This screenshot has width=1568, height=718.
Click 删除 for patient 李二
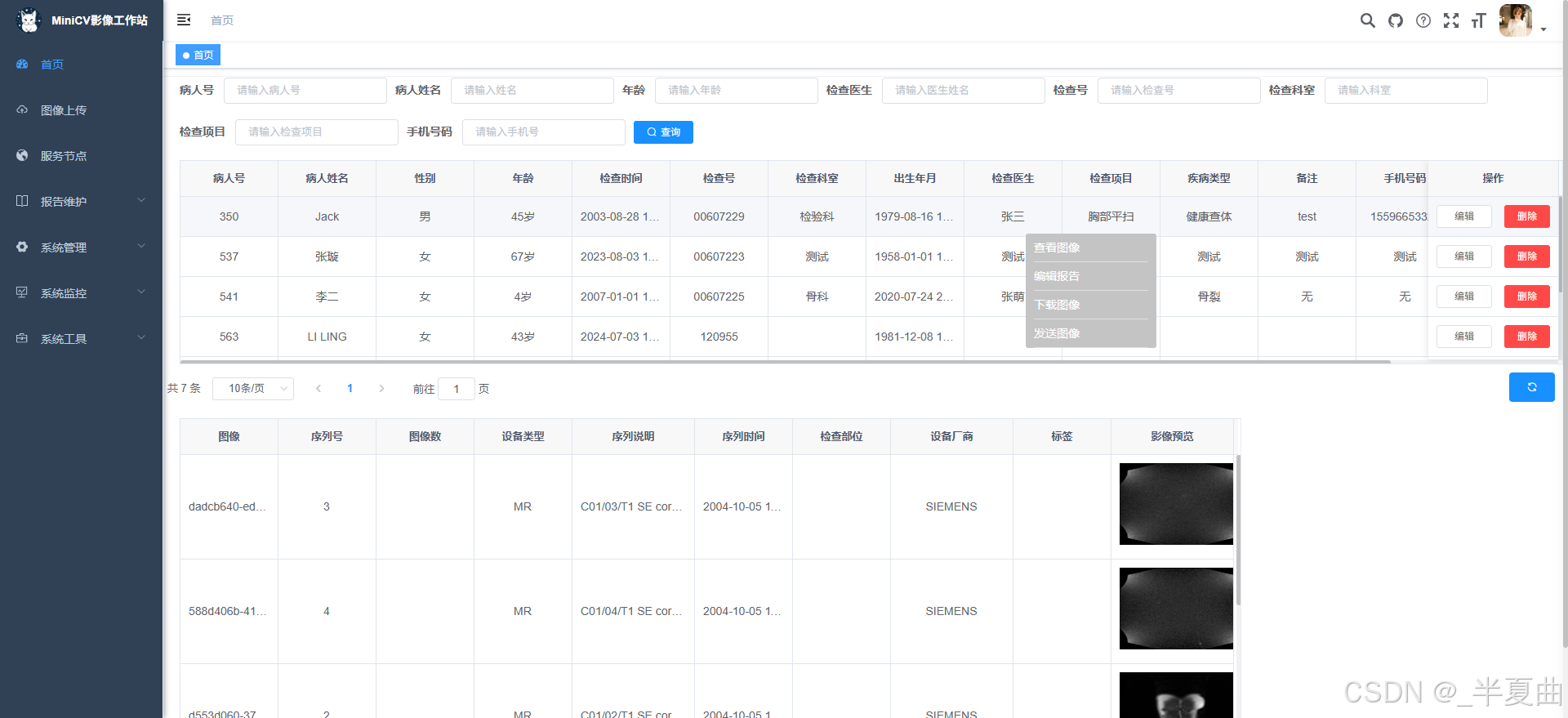(1527, 297)
